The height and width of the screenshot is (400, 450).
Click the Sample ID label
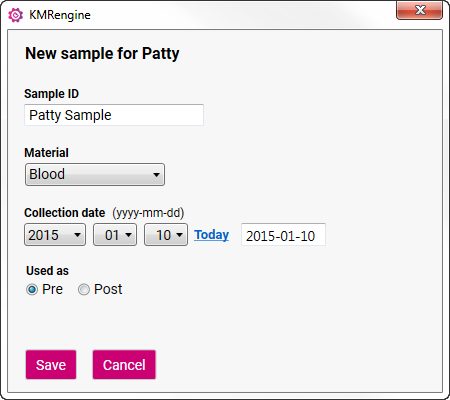(51, 94)
